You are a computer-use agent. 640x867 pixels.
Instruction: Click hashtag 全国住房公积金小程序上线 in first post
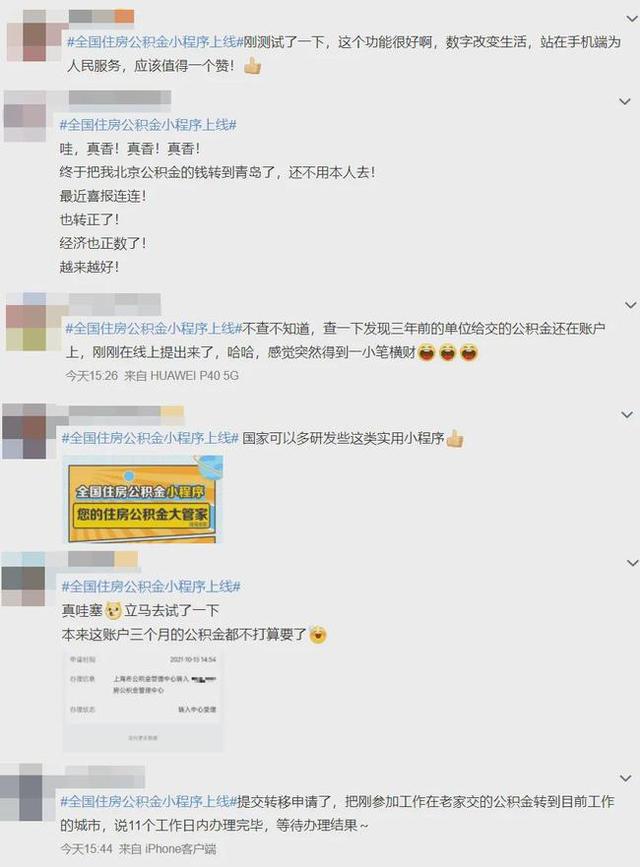(x=155, y=42)
